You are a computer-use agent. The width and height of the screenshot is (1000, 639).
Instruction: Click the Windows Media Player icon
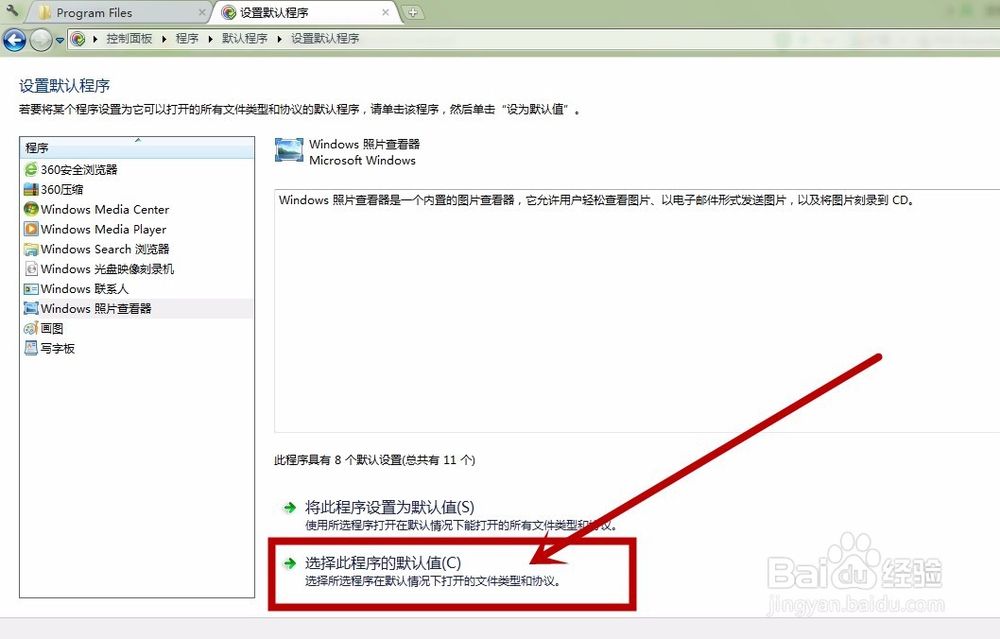click(31, 229)
